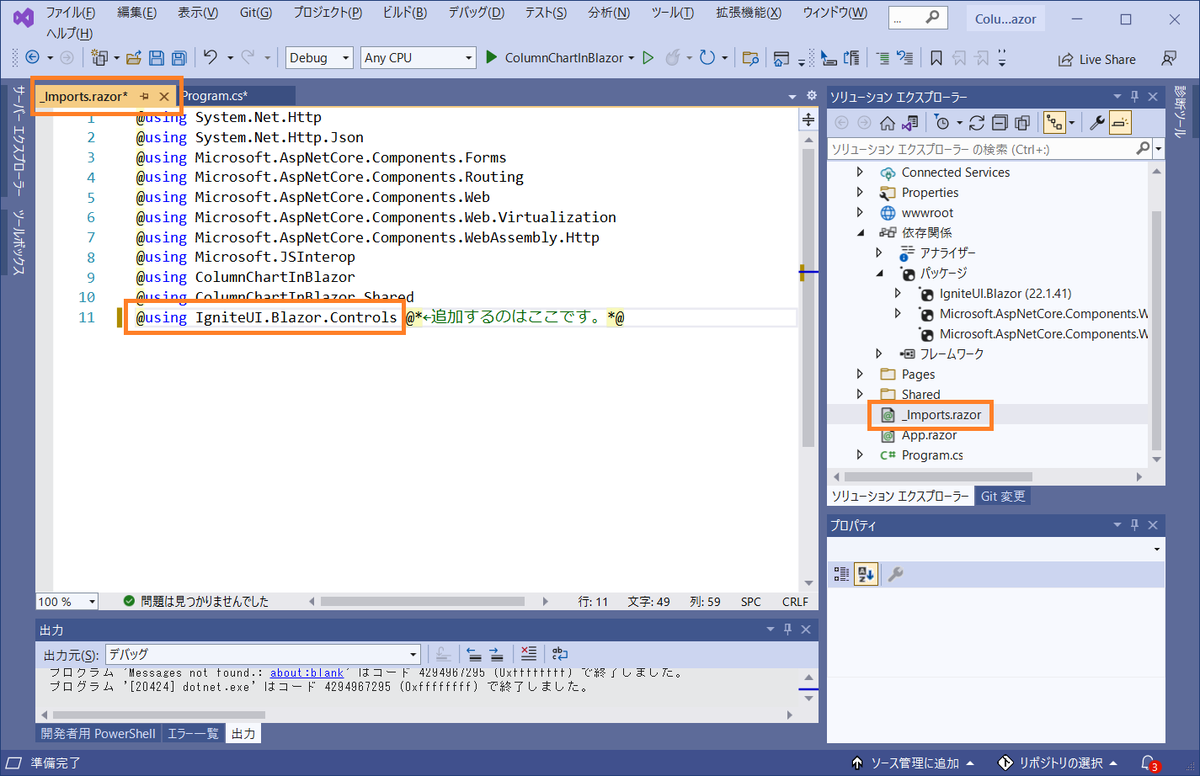Open the 100 % zoom dropdown
Viewport: 1200px width, 776px height.
[67, 601]
